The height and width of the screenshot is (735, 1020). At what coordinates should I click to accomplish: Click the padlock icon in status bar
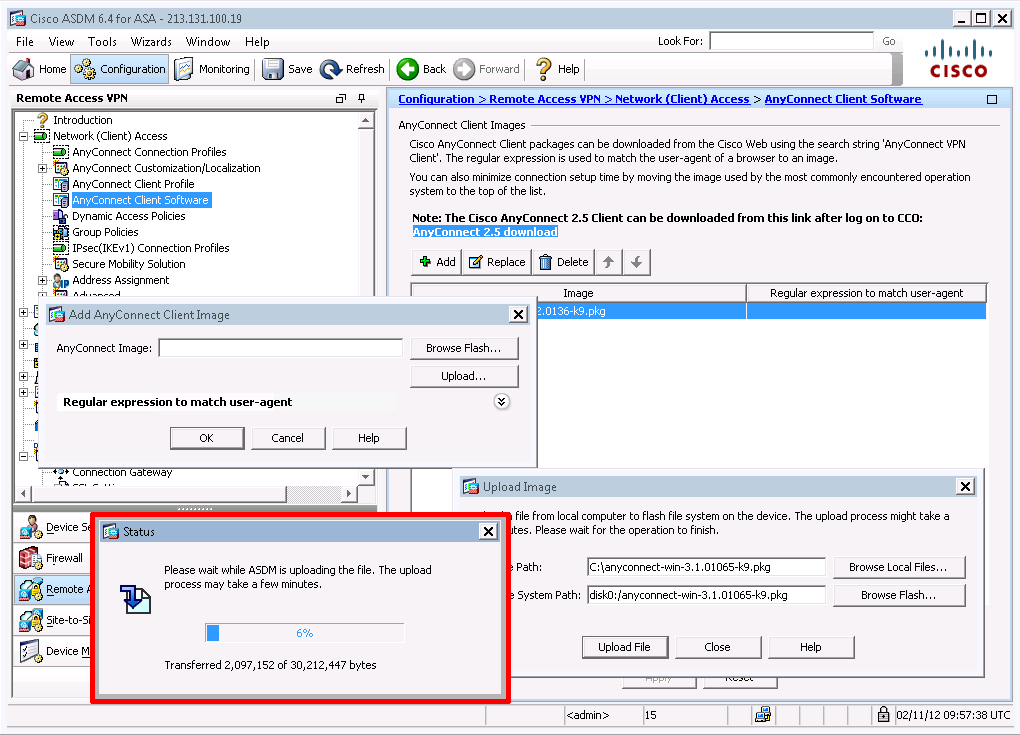(x=883, y=714)
